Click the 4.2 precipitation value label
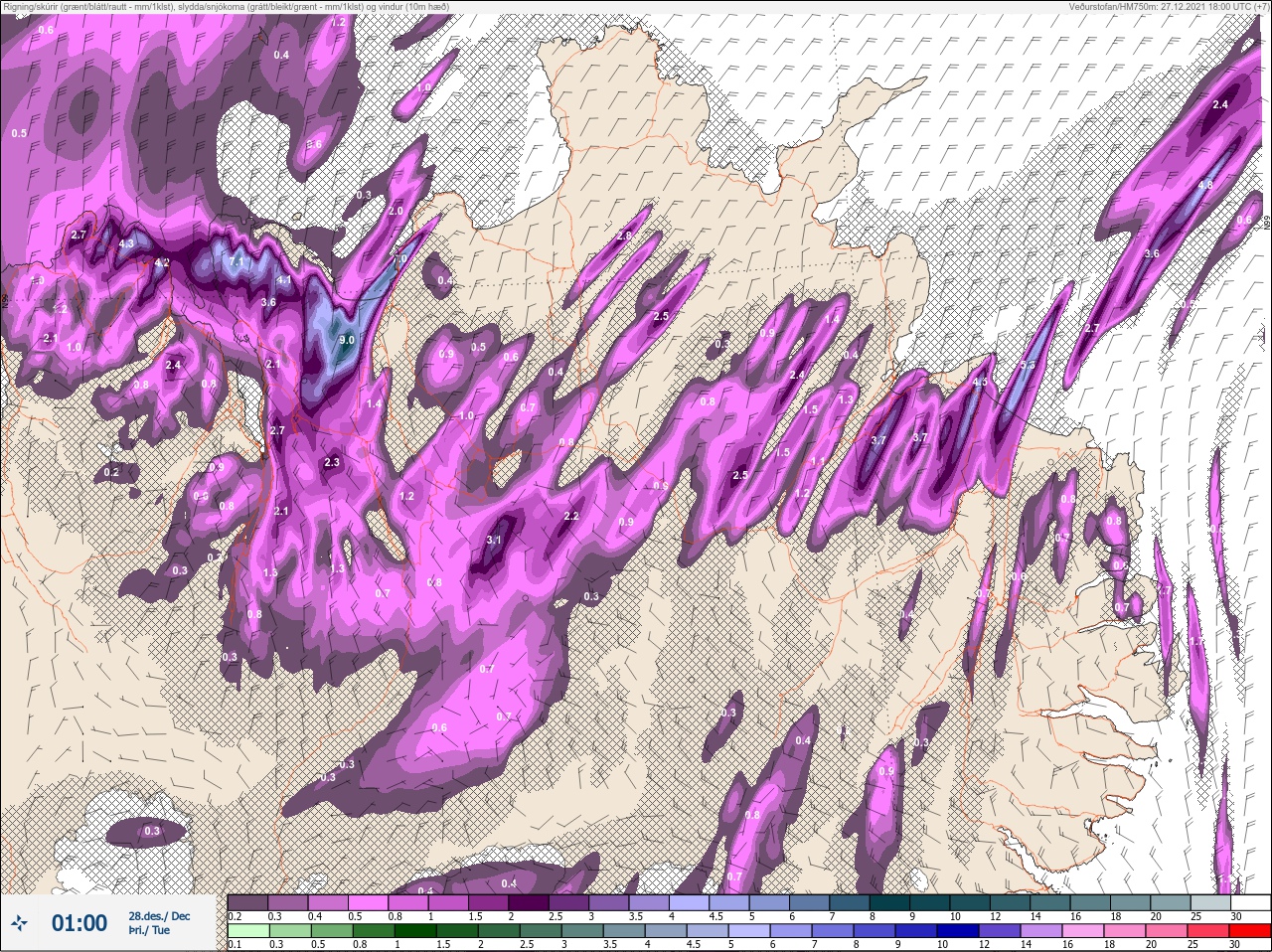 point(162,263)
